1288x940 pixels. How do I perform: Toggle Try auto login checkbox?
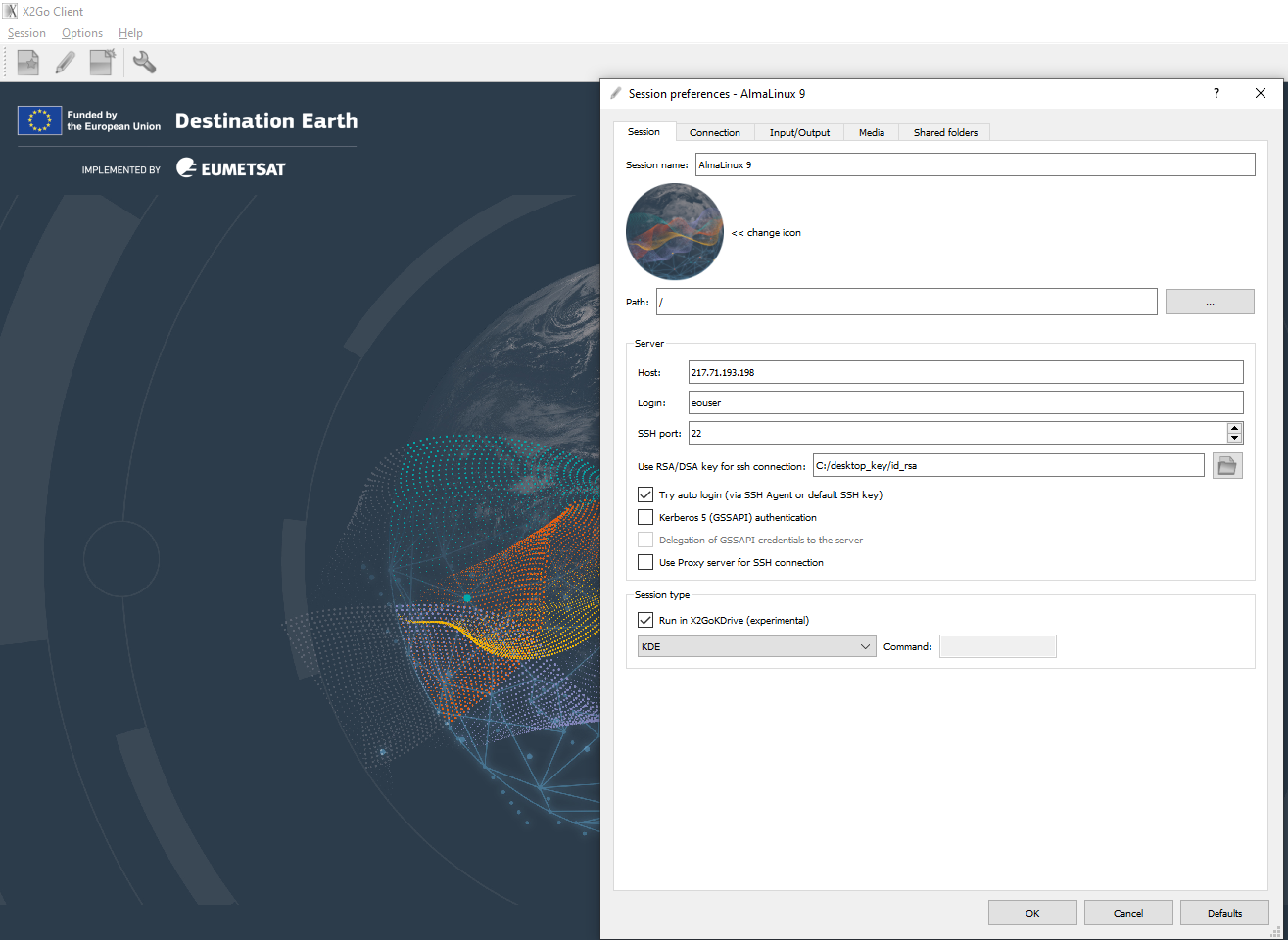pyautogui.click(x=645, y=494)
